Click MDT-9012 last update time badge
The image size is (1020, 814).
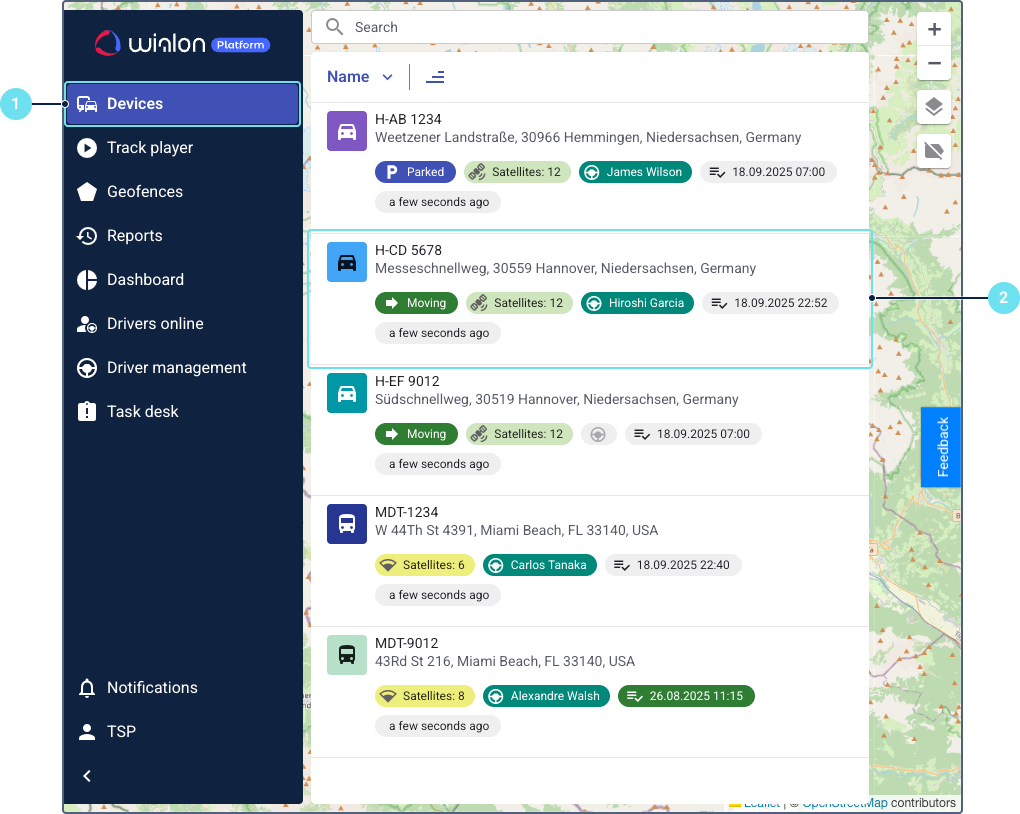click(x=438, y=726)
